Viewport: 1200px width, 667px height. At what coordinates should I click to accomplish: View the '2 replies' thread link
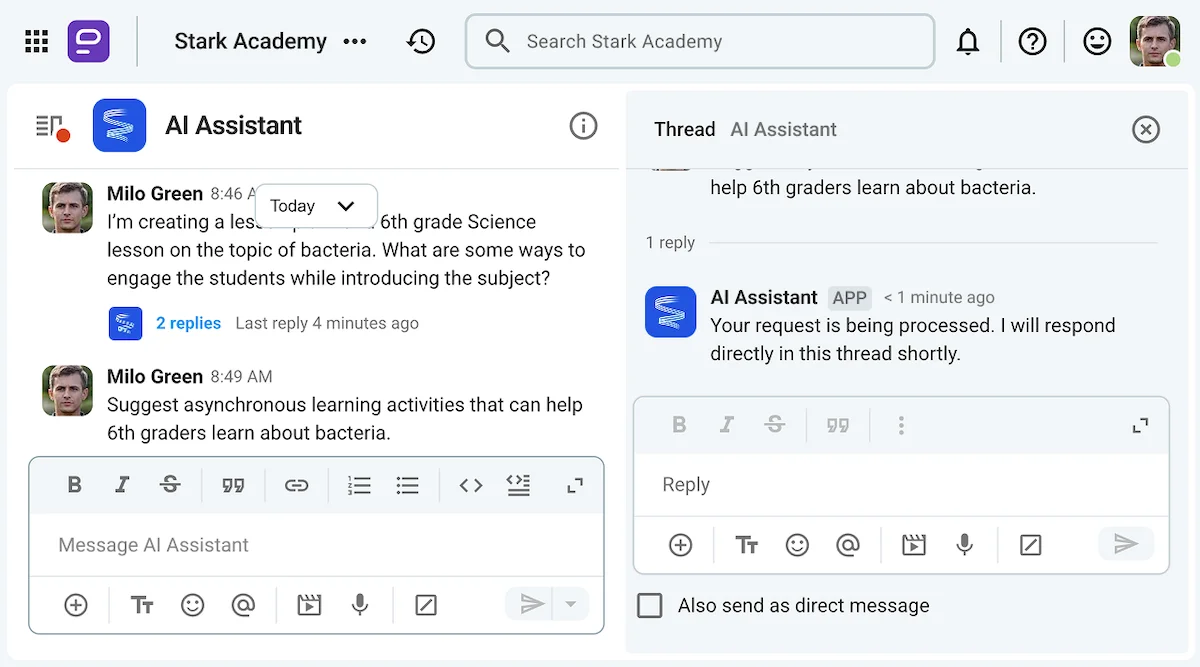[x=189, y=323]
